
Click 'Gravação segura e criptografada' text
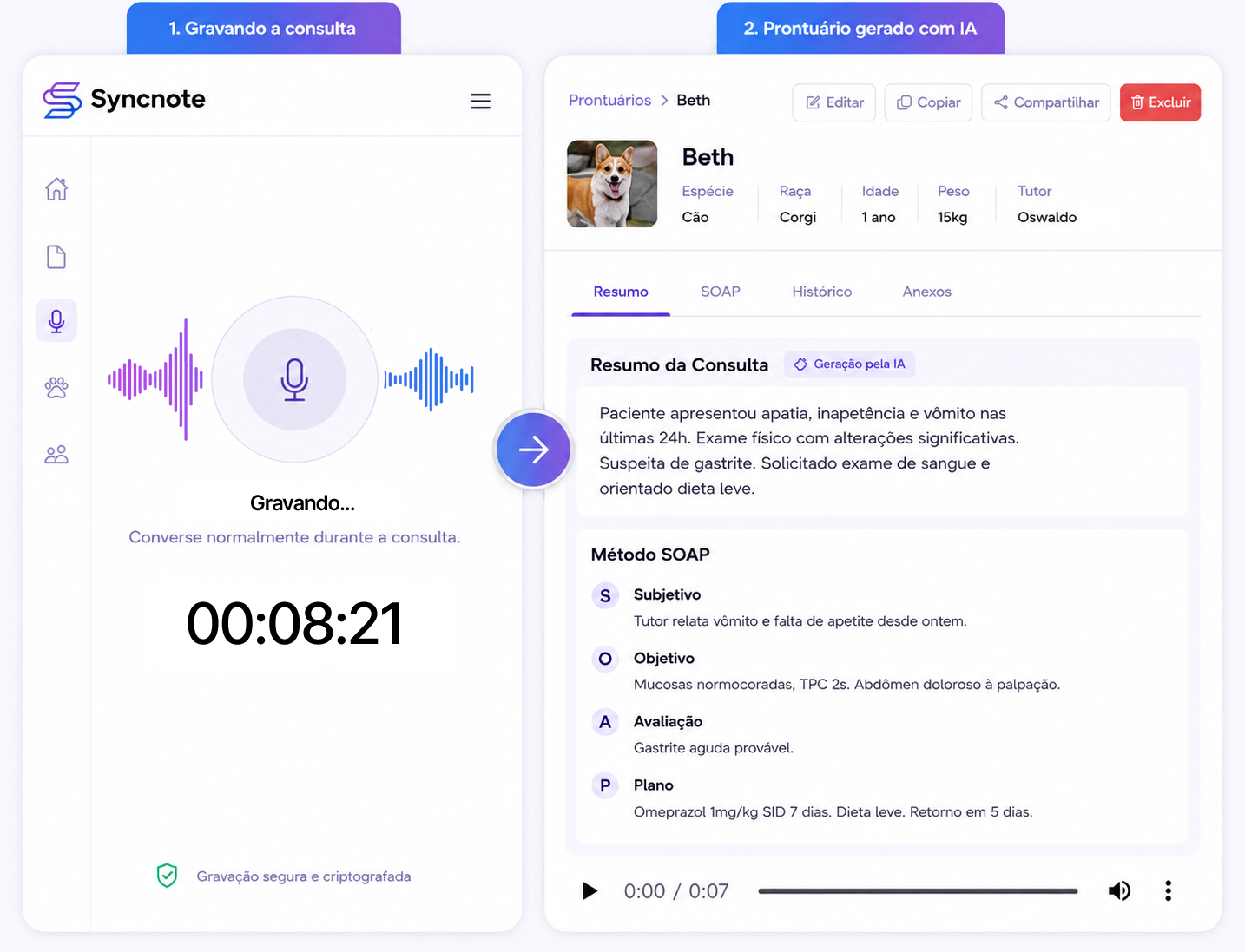304,876
